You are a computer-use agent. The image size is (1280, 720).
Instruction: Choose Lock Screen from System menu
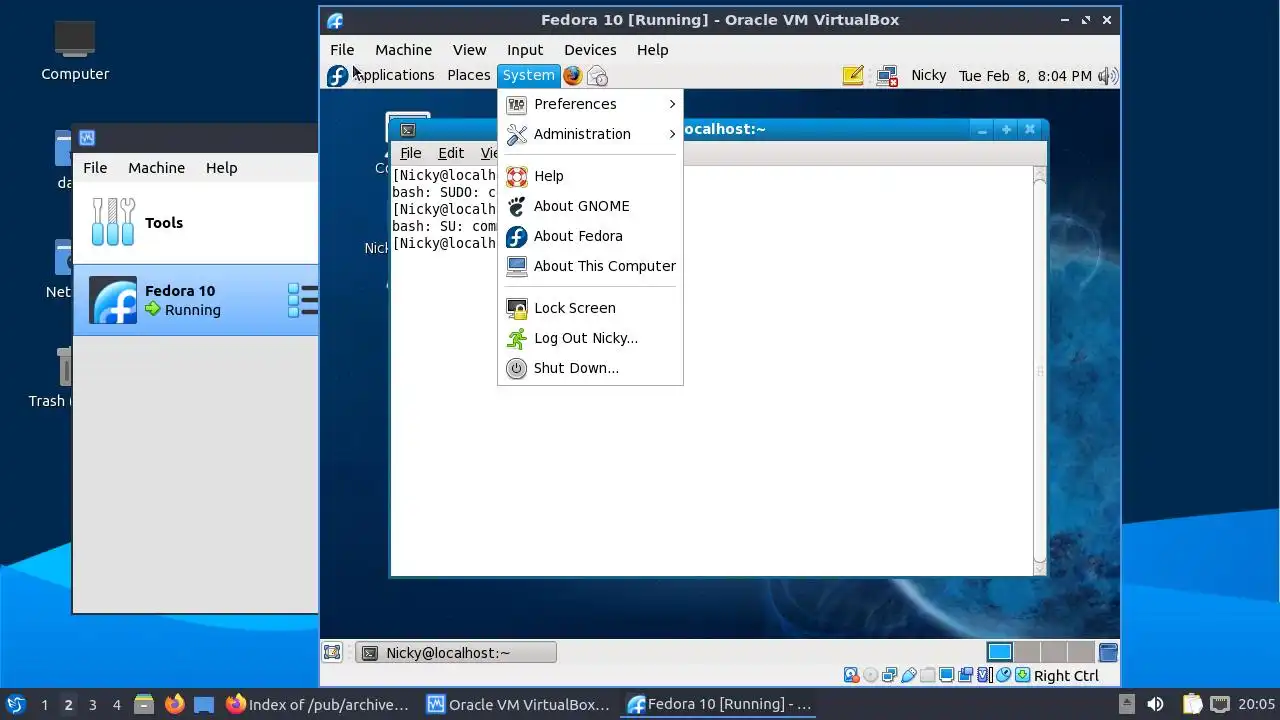coord(590,308)
